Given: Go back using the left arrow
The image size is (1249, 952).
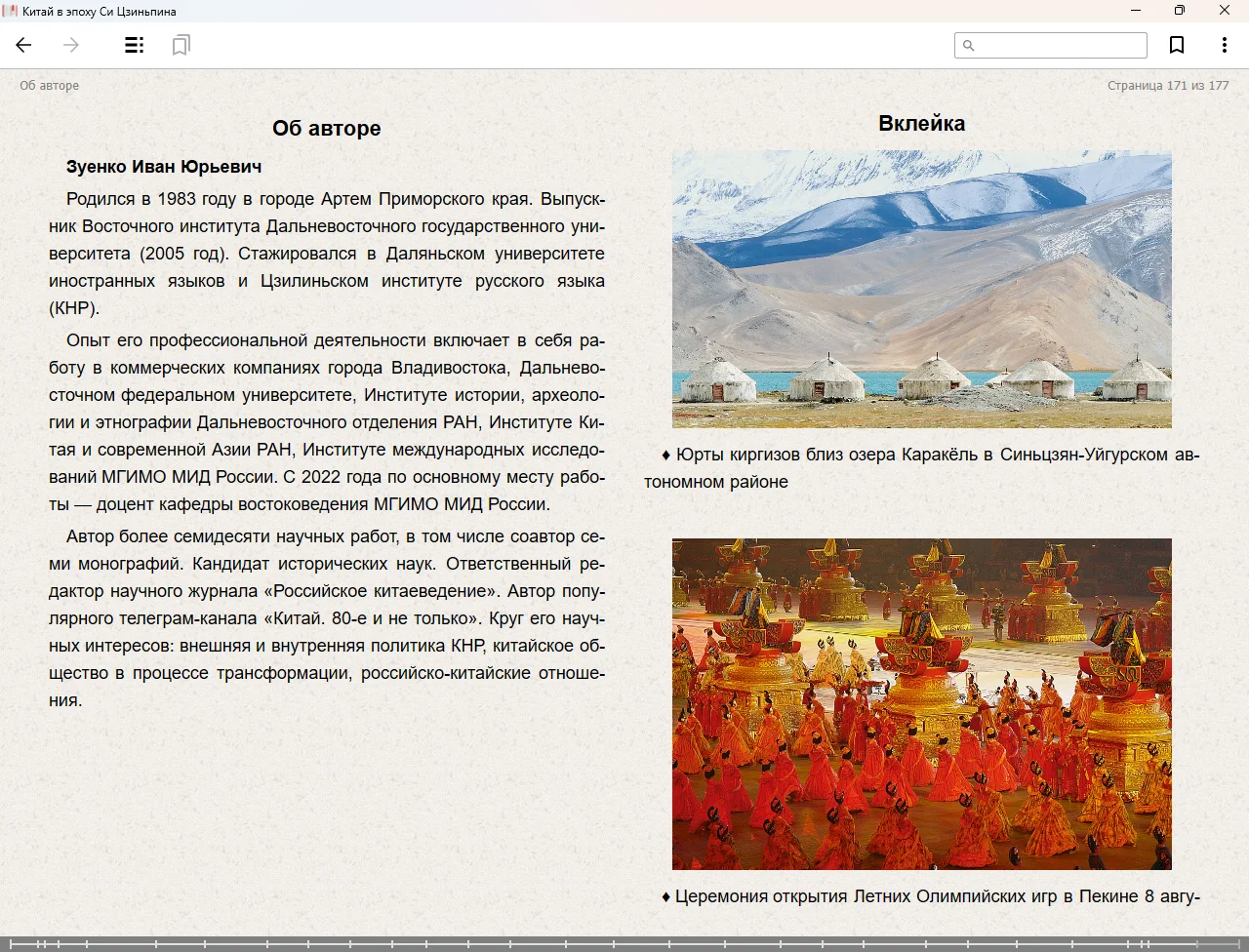Looking at the screenshot, I should [x=24, y=45].
